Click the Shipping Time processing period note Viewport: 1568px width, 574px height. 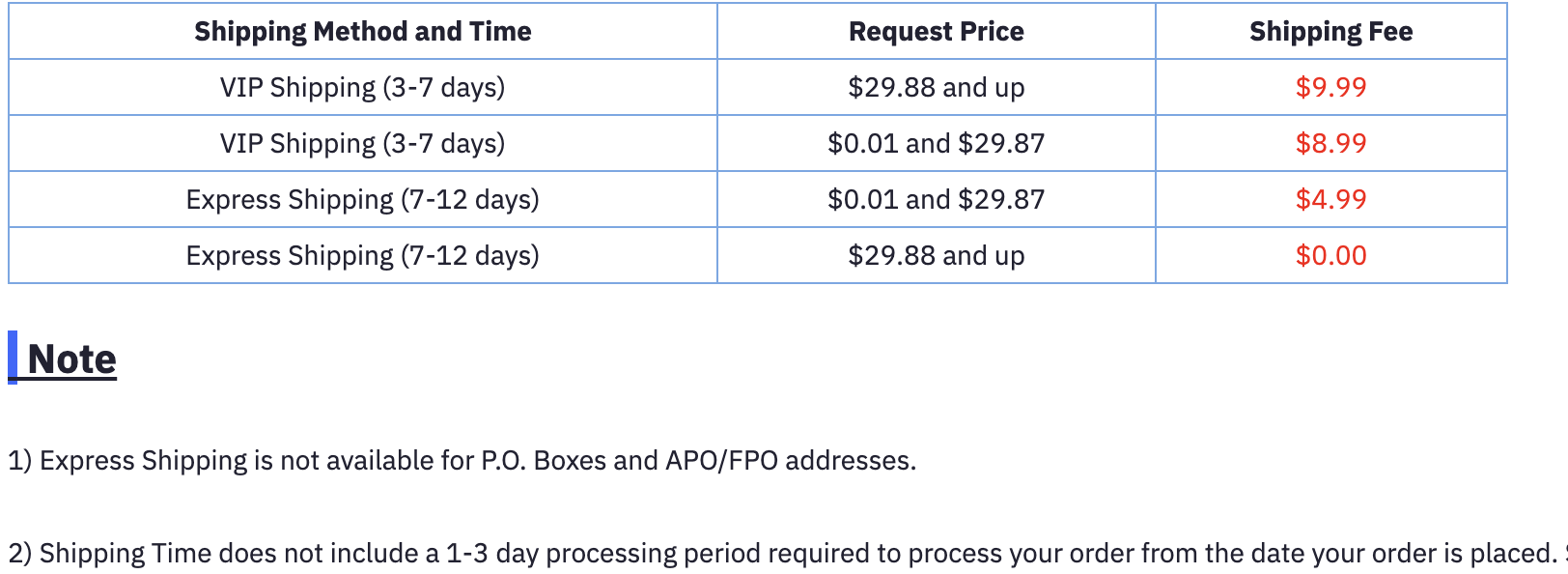(x=772, y=554)
